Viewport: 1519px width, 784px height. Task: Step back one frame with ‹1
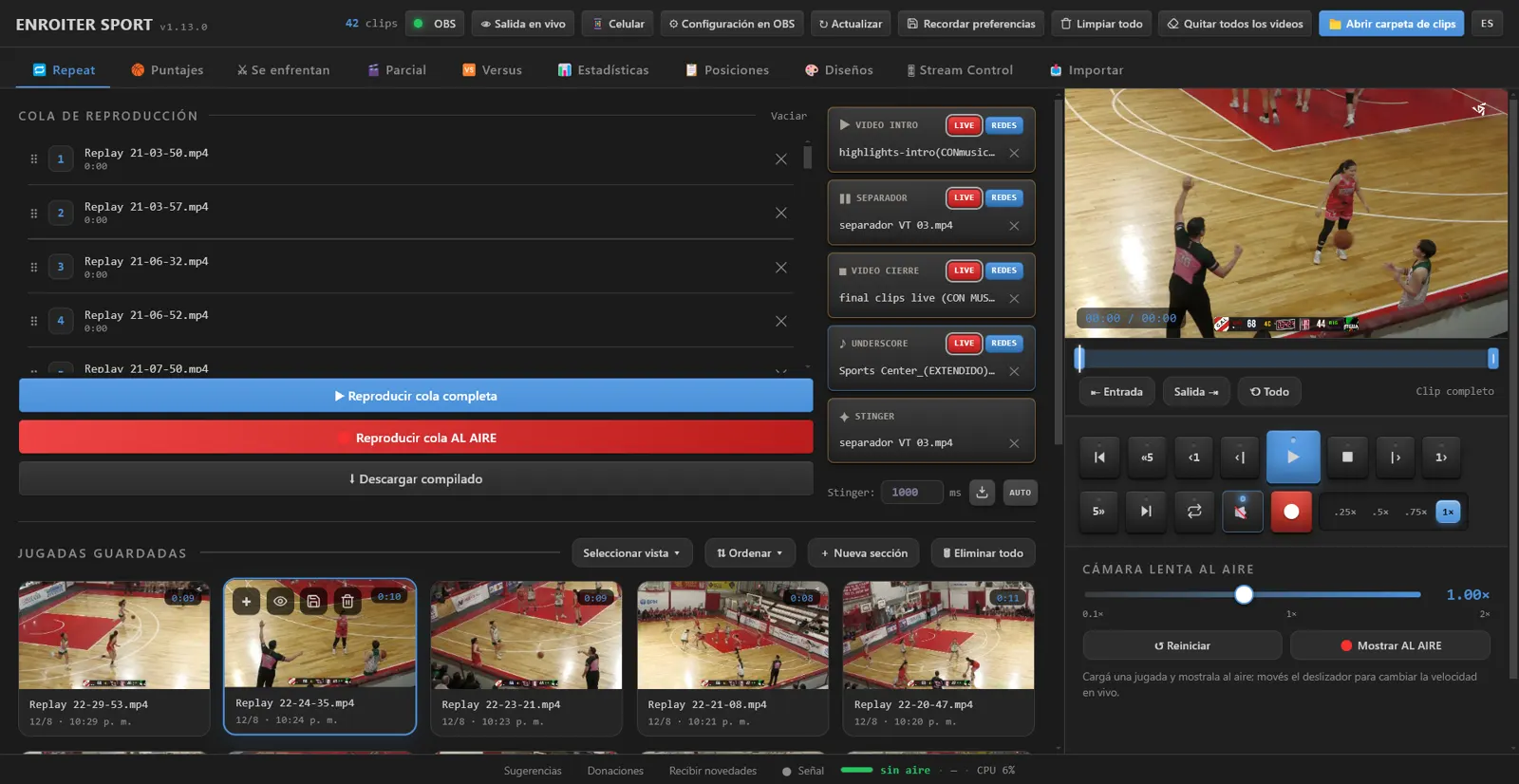point(1194,457)
